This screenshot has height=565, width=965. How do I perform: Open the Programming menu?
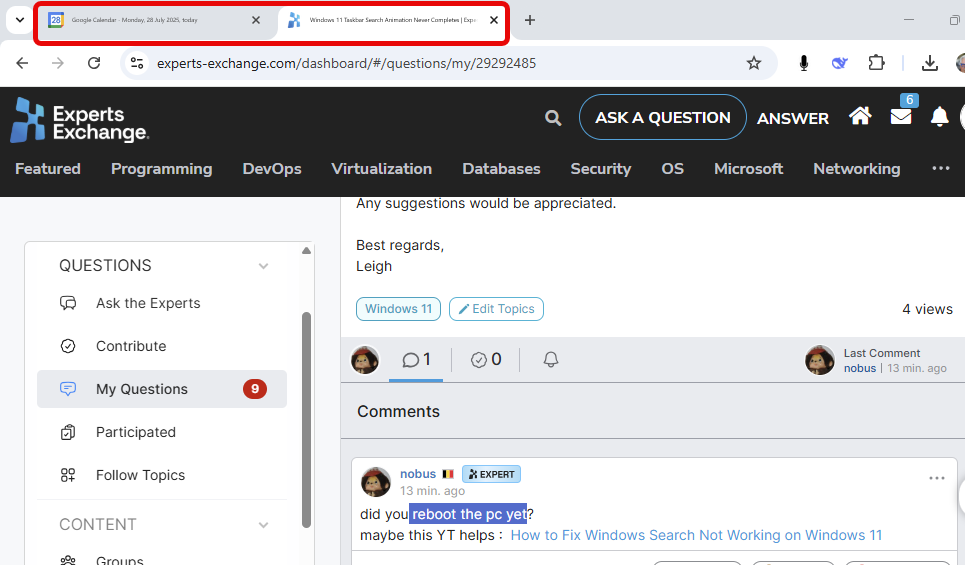(x=162, y=169)
